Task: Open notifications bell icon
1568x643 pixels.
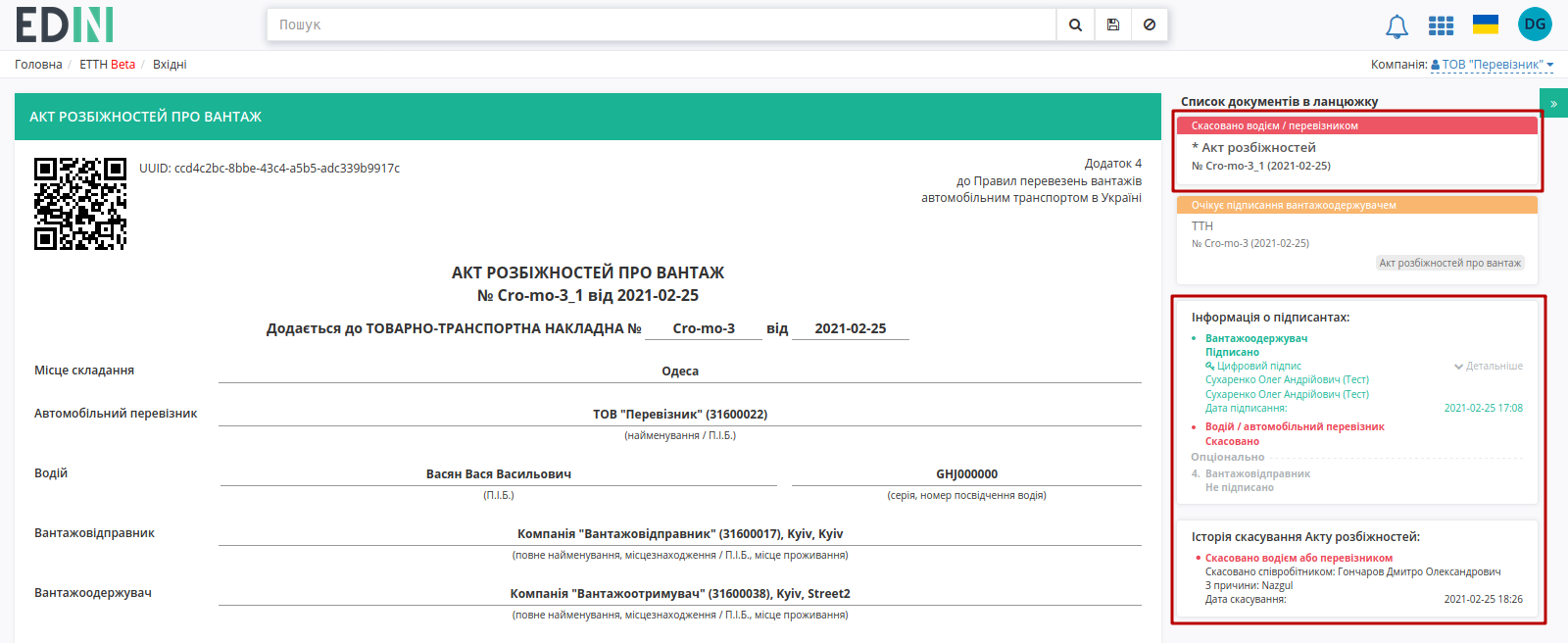Action: [1396, 26]
